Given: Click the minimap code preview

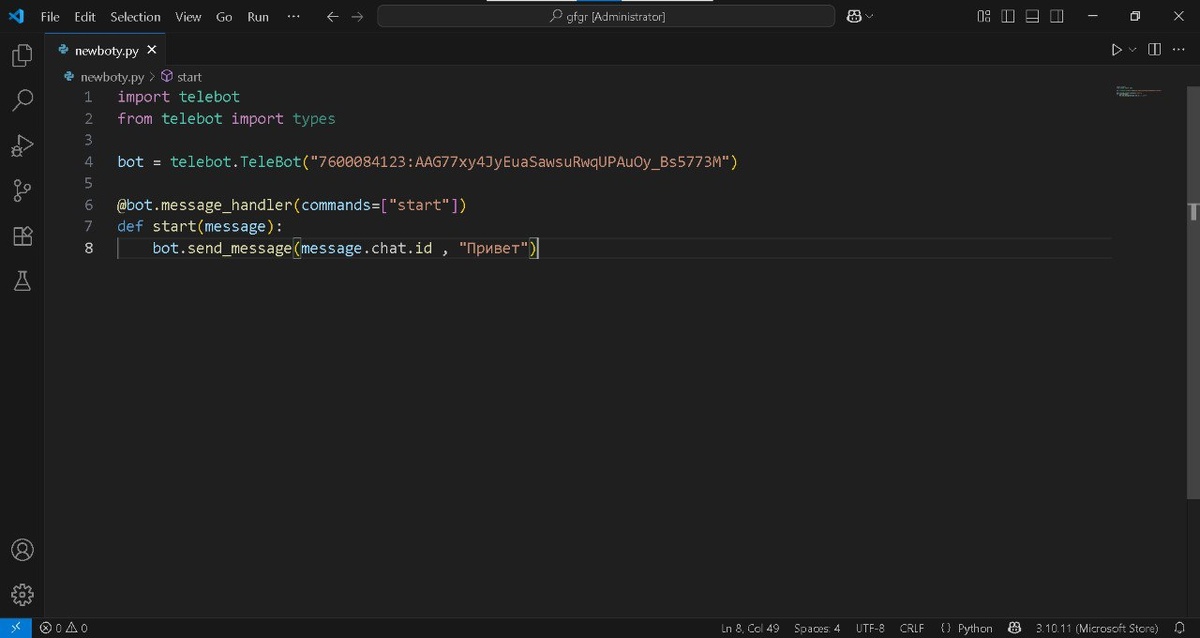Looking at the screenshot, I should click(1138, 91).
